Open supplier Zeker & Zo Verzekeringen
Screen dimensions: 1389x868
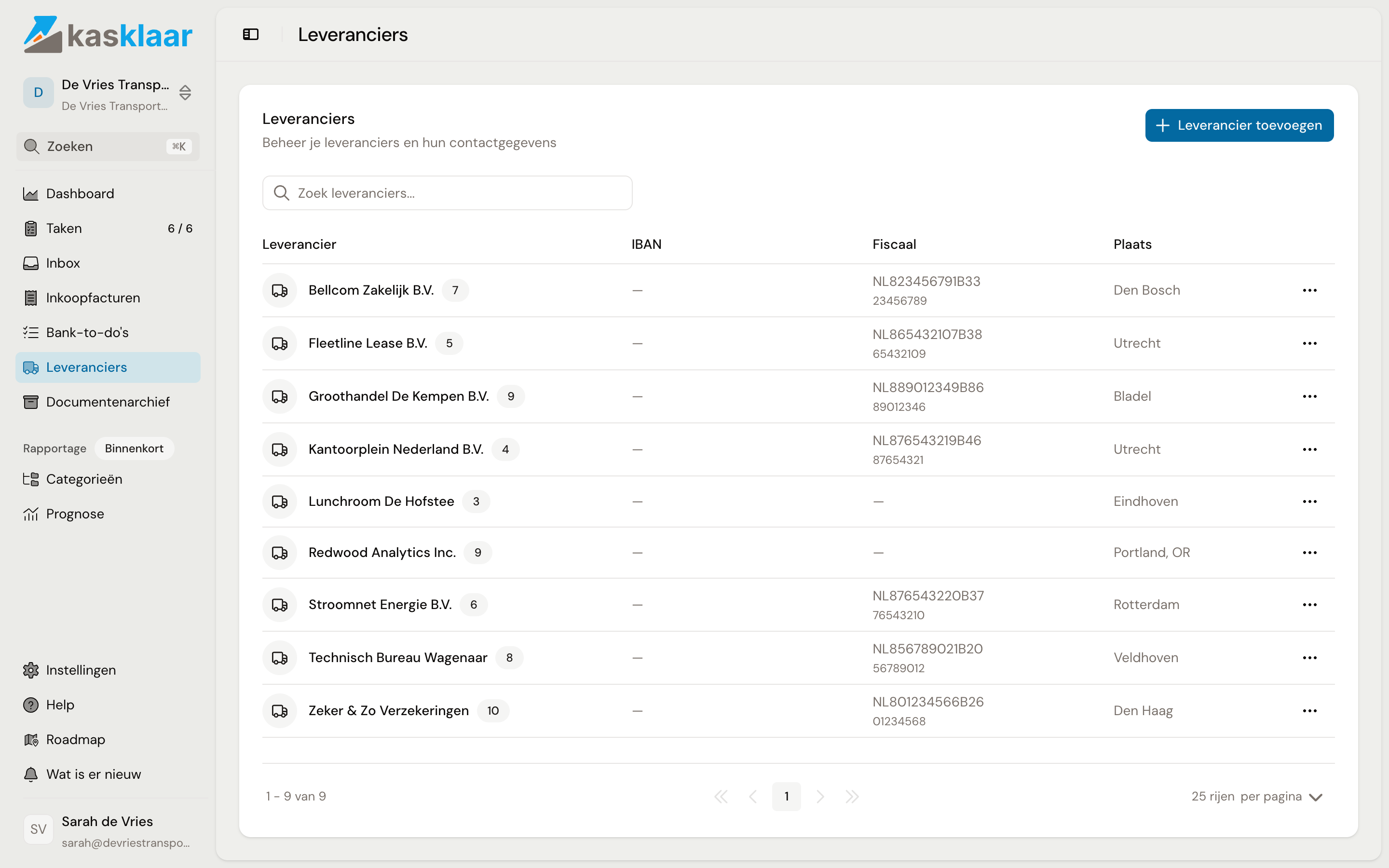(389, 711)
